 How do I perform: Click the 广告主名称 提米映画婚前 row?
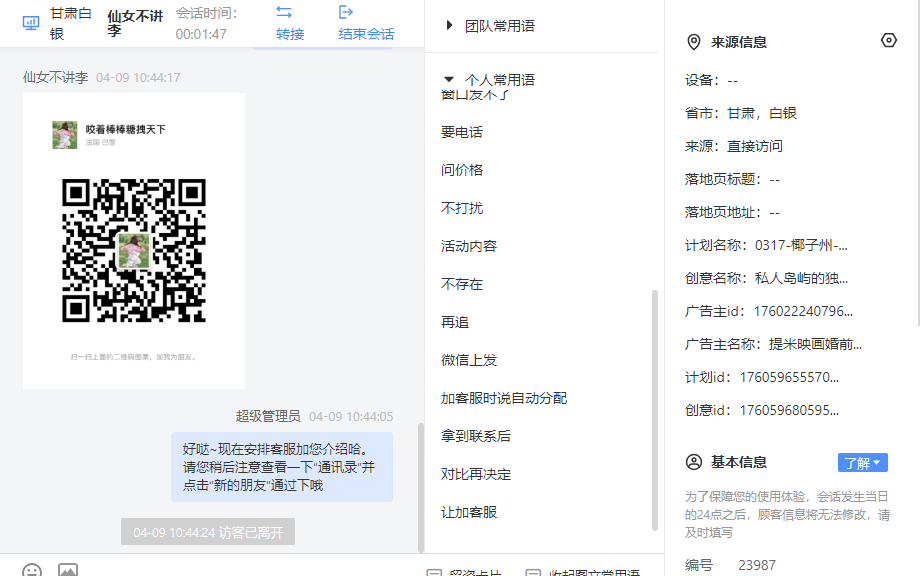773,344
